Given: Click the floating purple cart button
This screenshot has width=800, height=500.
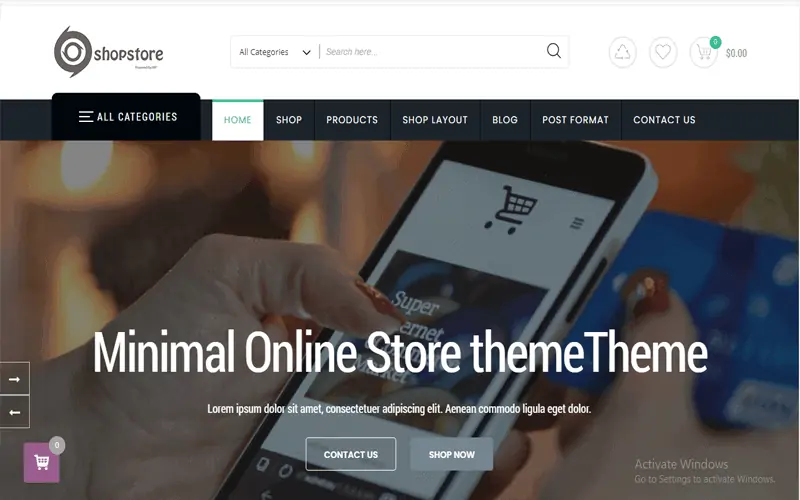Looking at the screenshot, I should click(41, 463).
